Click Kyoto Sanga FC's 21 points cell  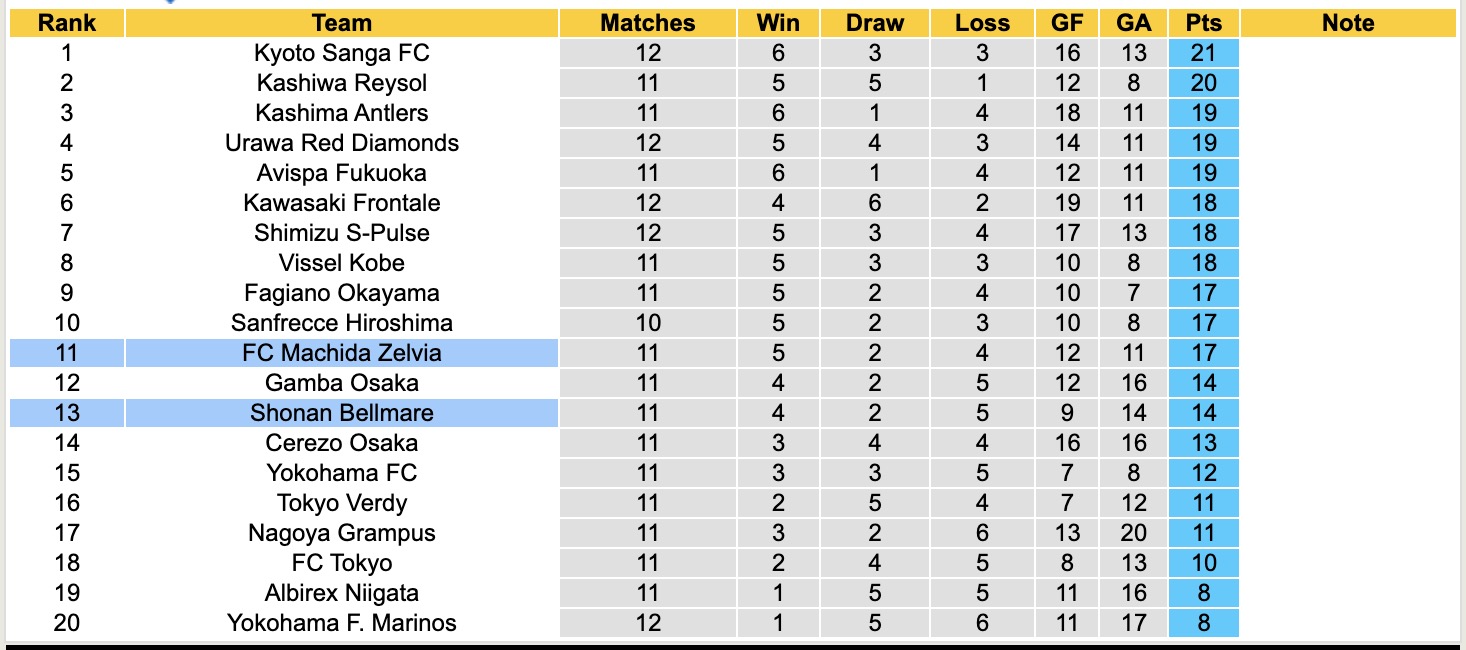1203,53
